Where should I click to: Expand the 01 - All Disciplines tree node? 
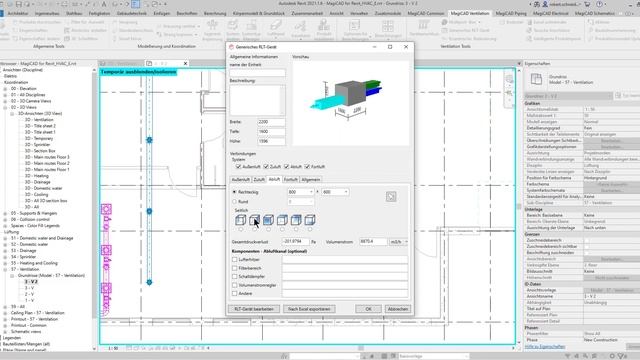(5, 95)
